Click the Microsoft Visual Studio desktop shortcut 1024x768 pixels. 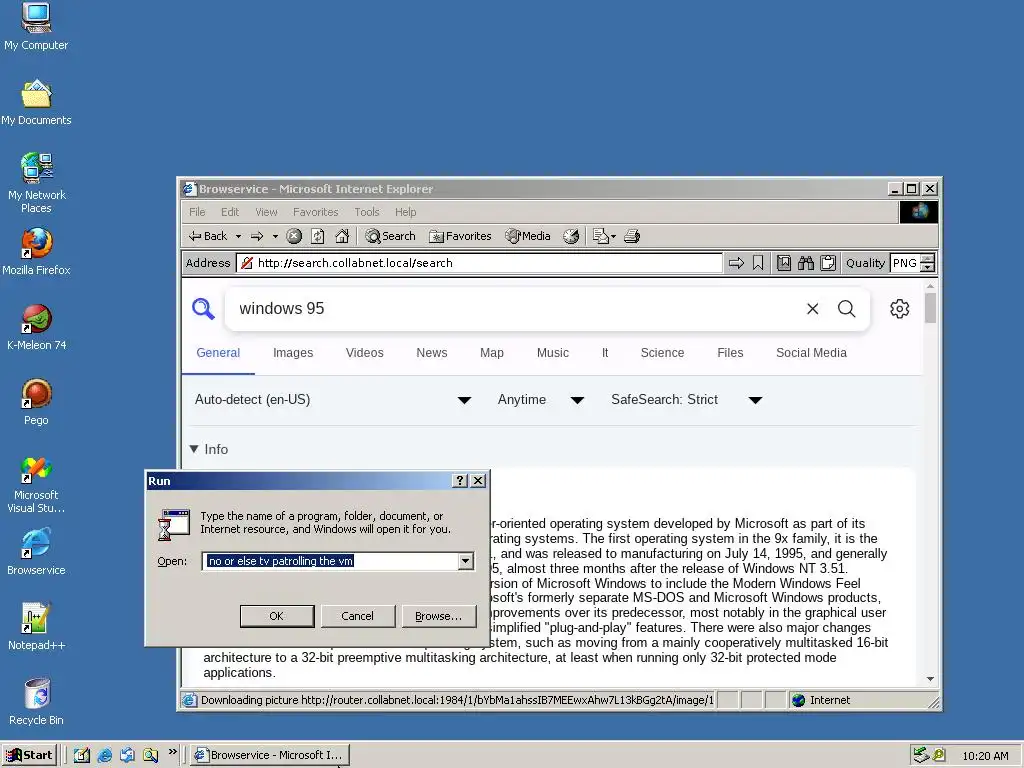coord(36,485)
